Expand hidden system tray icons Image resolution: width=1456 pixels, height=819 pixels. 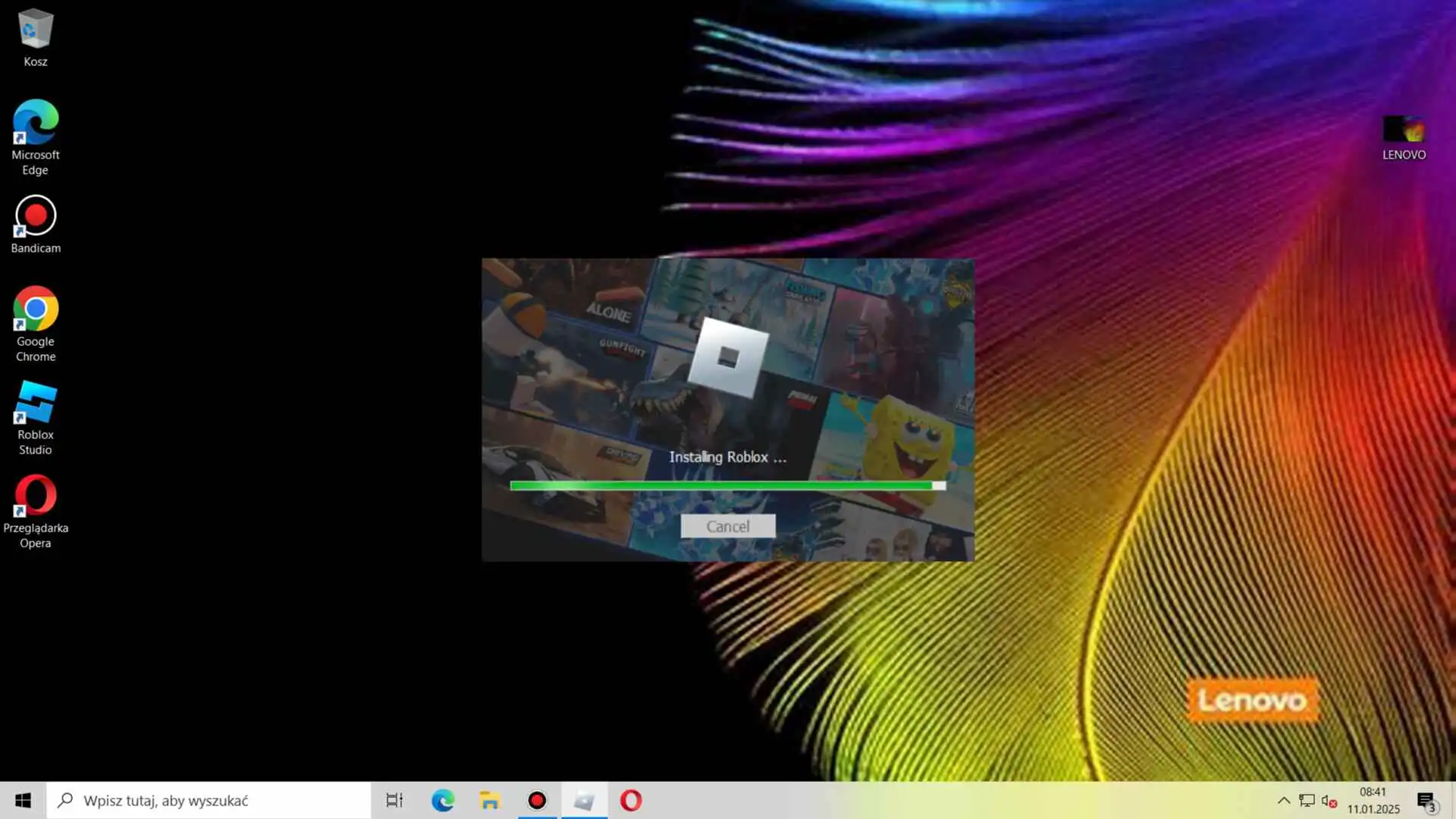pyautogui.click(x=1283, y=800)
